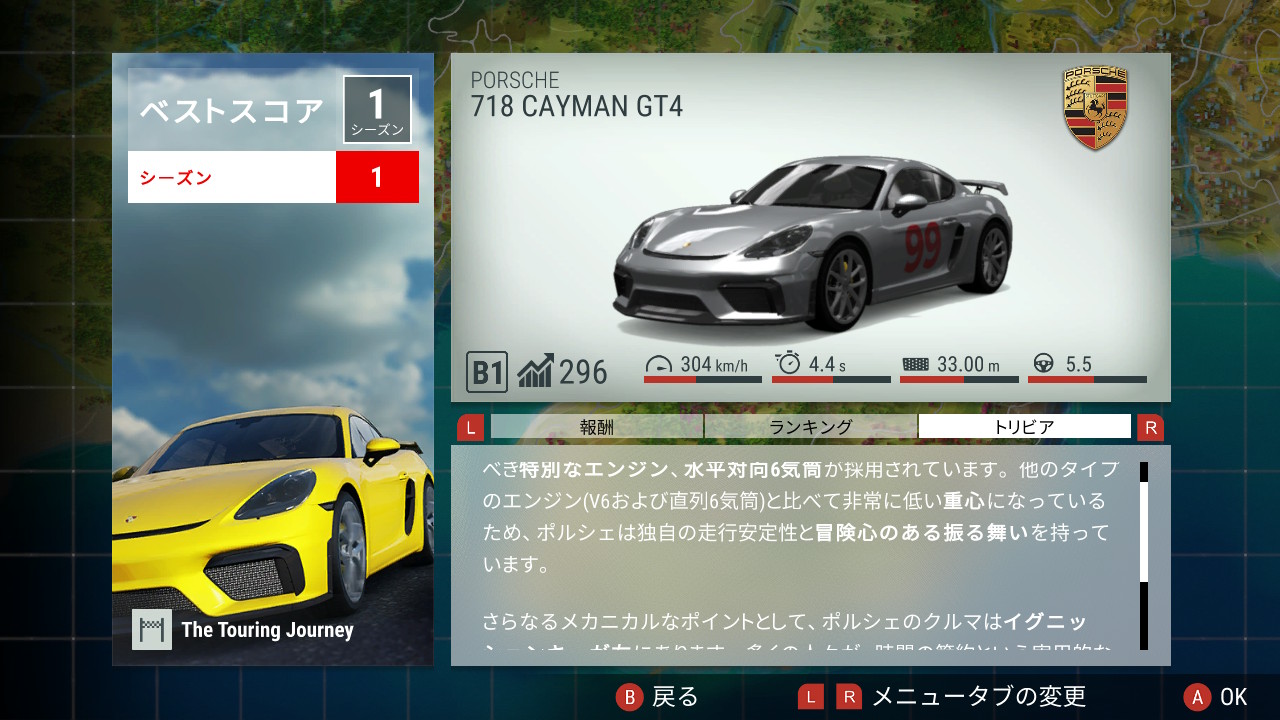Click the performance rating chart icon
Image resolution: width=1280 pixels, height=720 pixels.
point(535,372)
